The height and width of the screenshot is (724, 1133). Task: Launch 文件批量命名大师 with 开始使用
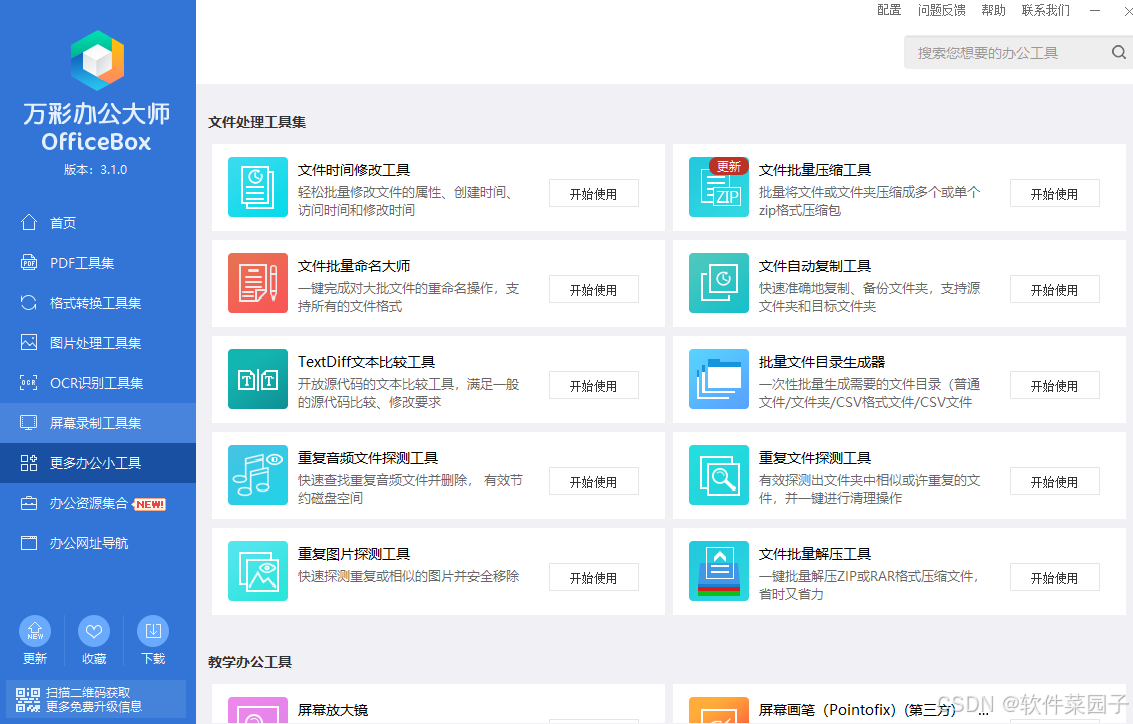click(593, 290)
